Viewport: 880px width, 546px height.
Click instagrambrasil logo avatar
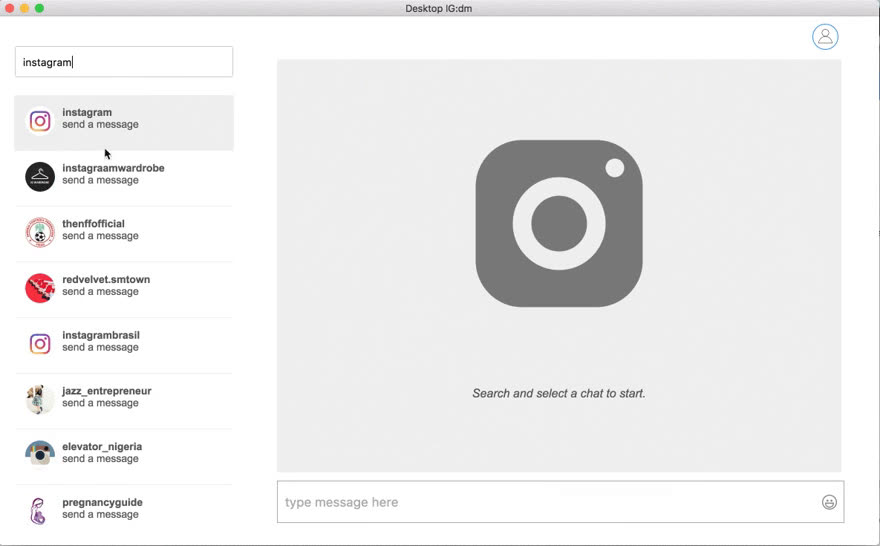coord(40,344)
